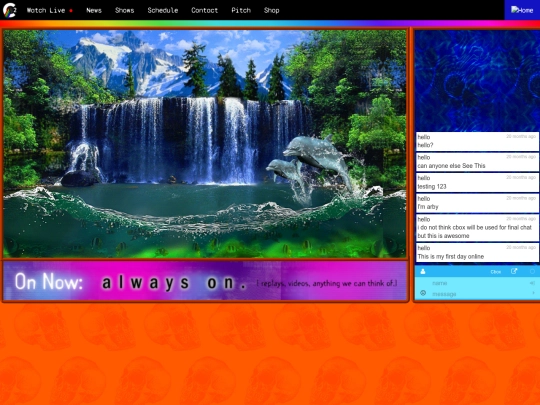Click the Cbox link in the chat toolbar
The image size is (540, 405).
click(x=496, y=272)
